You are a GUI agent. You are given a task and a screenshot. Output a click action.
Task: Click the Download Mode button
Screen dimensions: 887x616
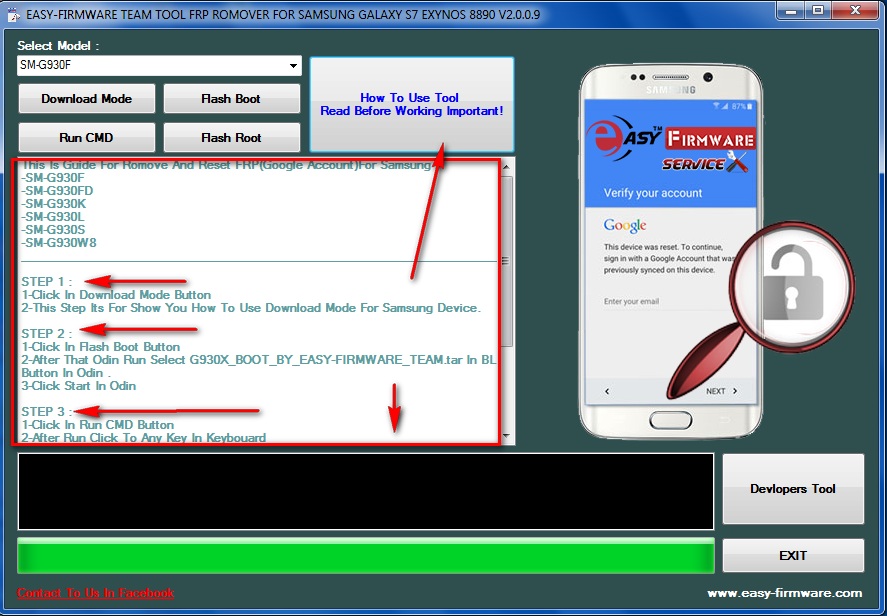(87, 98)
